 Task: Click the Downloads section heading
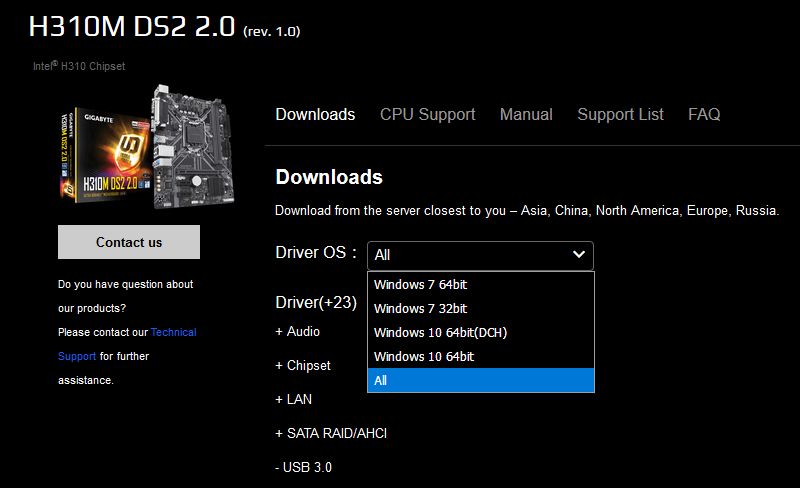coord(329,177)
